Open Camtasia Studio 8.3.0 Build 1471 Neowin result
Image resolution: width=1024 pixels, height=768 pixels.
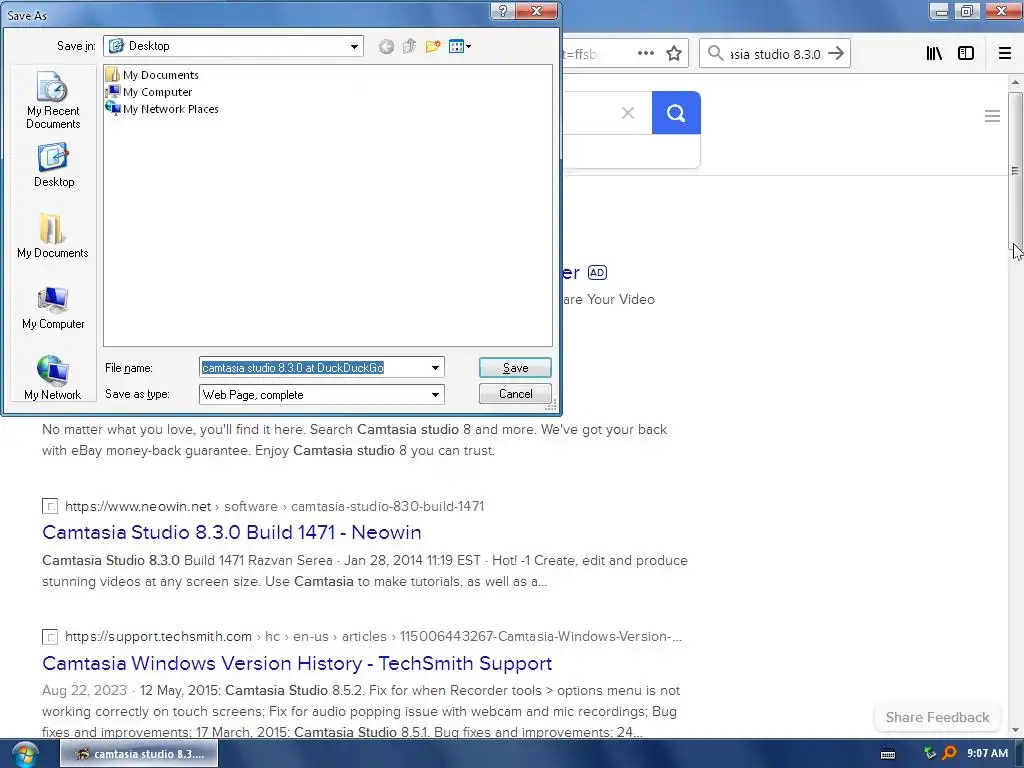coord(232,532)
